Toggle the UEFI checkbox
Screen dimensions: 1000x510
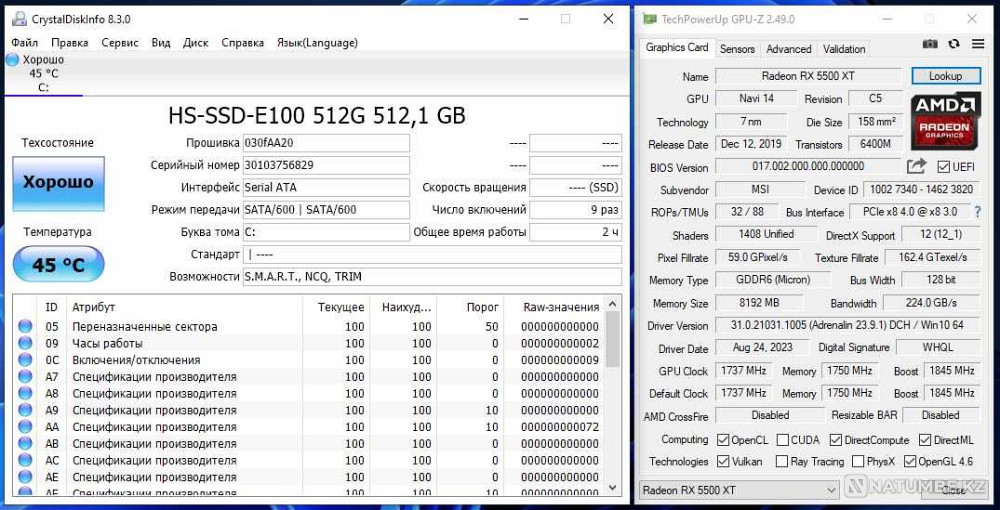(x=944, y=167)
